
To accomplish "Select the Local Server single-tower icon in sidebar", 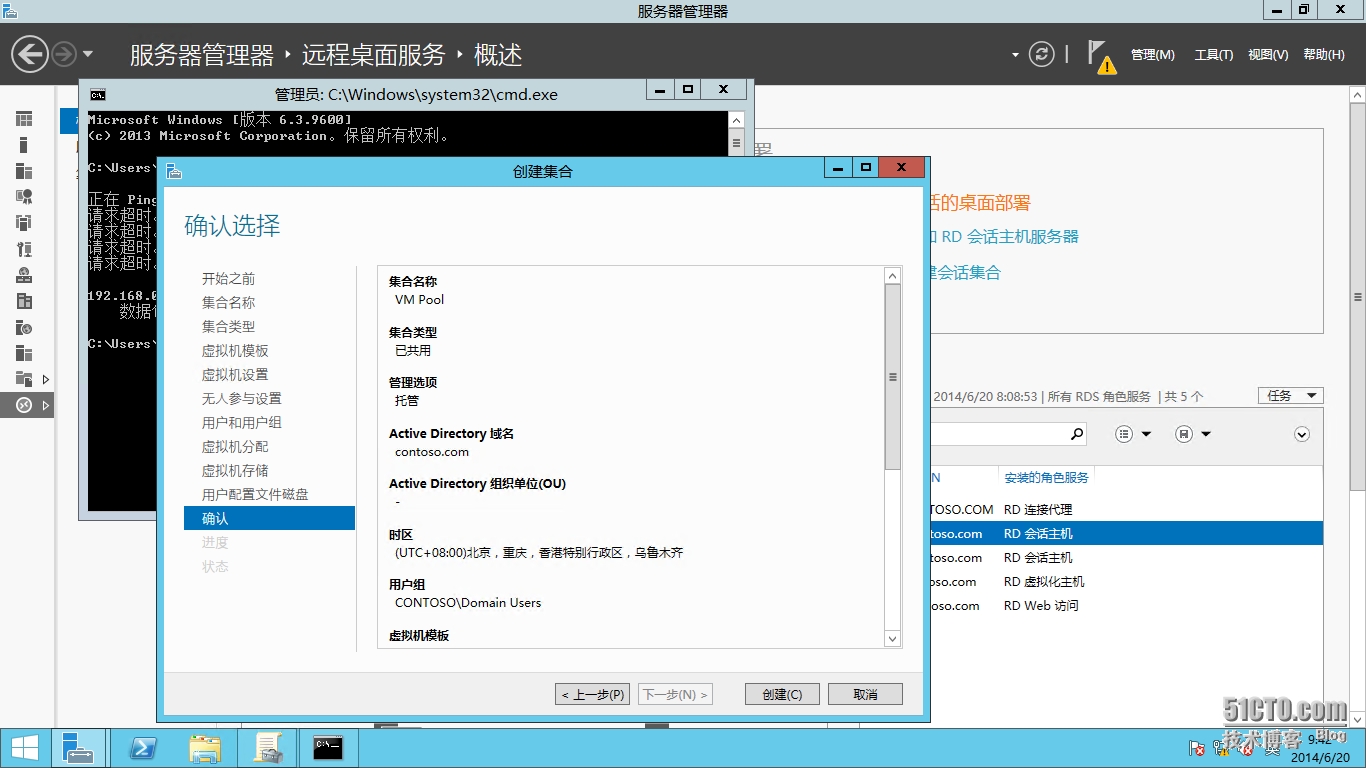I will coord(24,145).
